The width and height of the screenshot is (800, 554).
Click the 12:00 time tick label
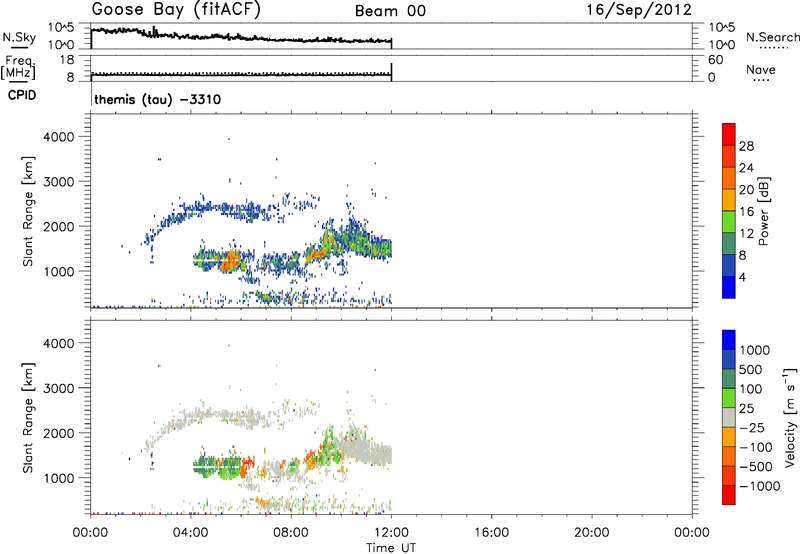pyautogui.click(x=391, y=533)
